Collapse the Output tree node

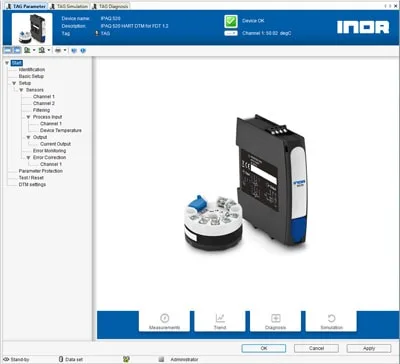click(x=28, y=137)
